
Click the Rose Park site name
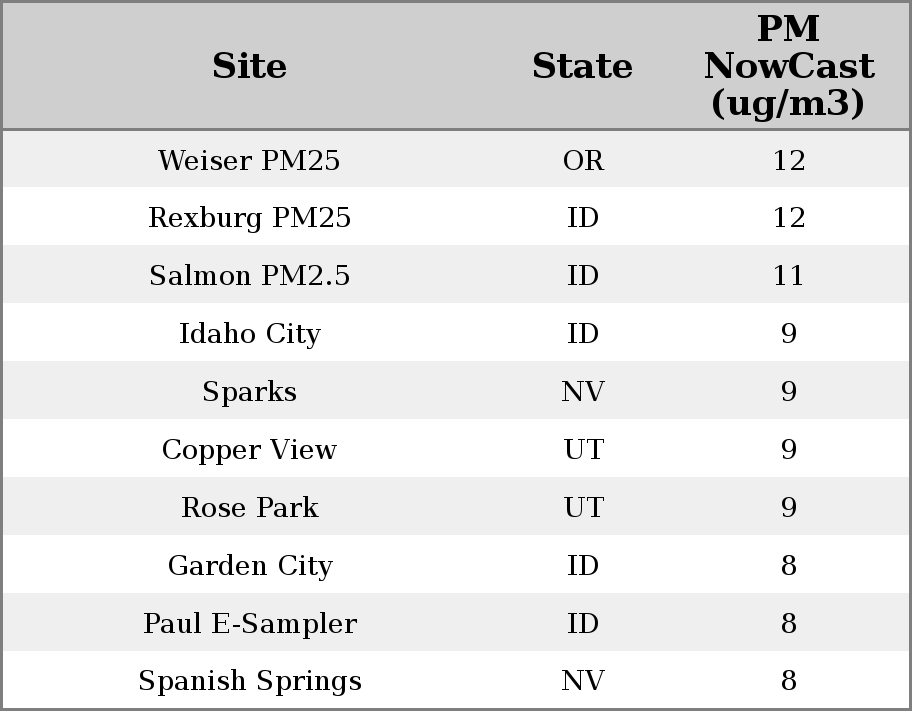[x=249, y=507]
